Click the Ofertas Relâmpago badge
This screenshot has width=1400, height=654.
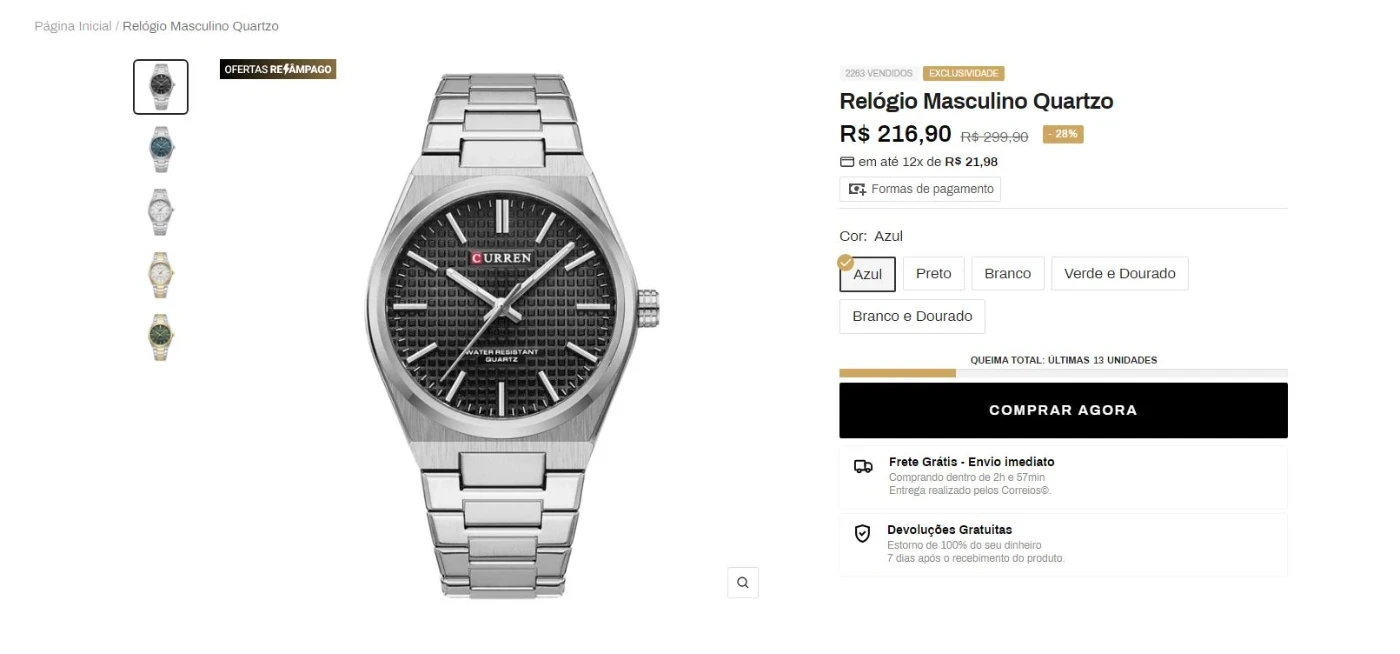pyautogui.click(x=278, y=69)
